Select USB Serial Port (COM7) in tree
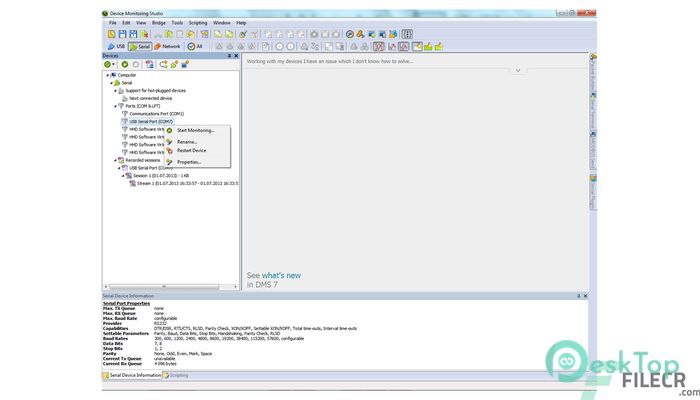This screenshot has height=400, width=700. pyautogui.click(x=151, y=121)
